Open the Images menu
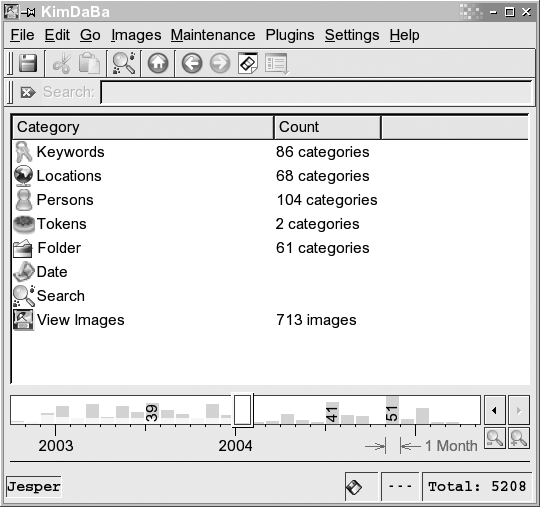 coord(136,35)
